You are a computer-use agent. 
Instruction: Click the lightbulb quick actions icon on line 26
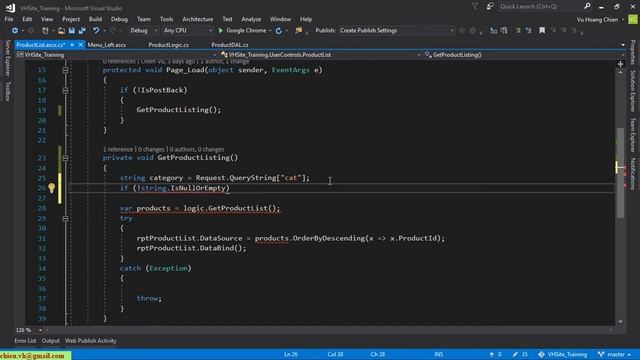click(x=51, y=188)
